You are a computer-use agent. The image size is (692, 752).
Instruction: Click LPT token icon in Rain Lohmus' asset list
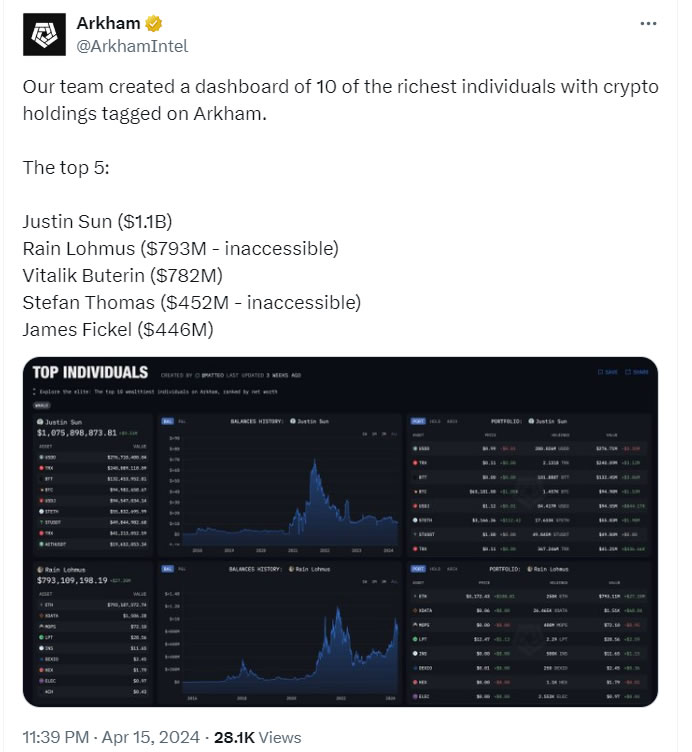pos(40,635)
